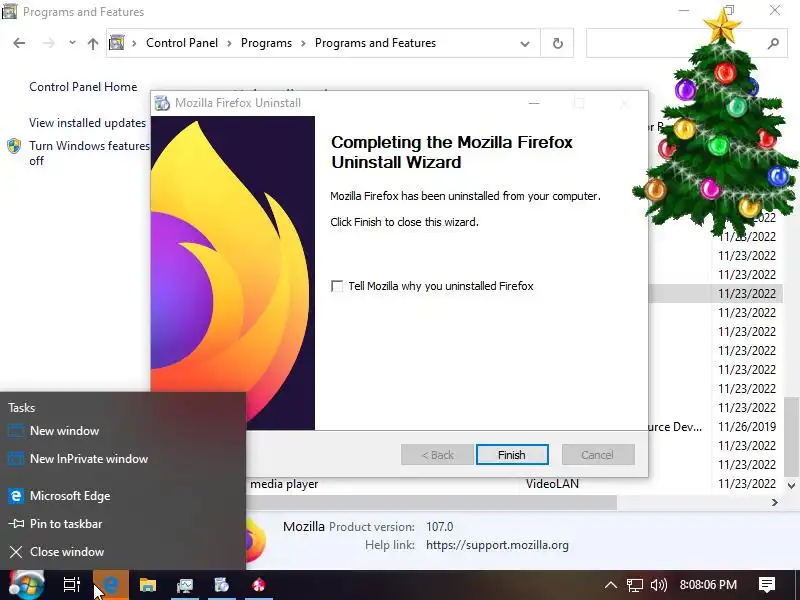Click the taskbar clock 8:08:06 PM
Screen dimensions: 800x600
coord(708,585)
